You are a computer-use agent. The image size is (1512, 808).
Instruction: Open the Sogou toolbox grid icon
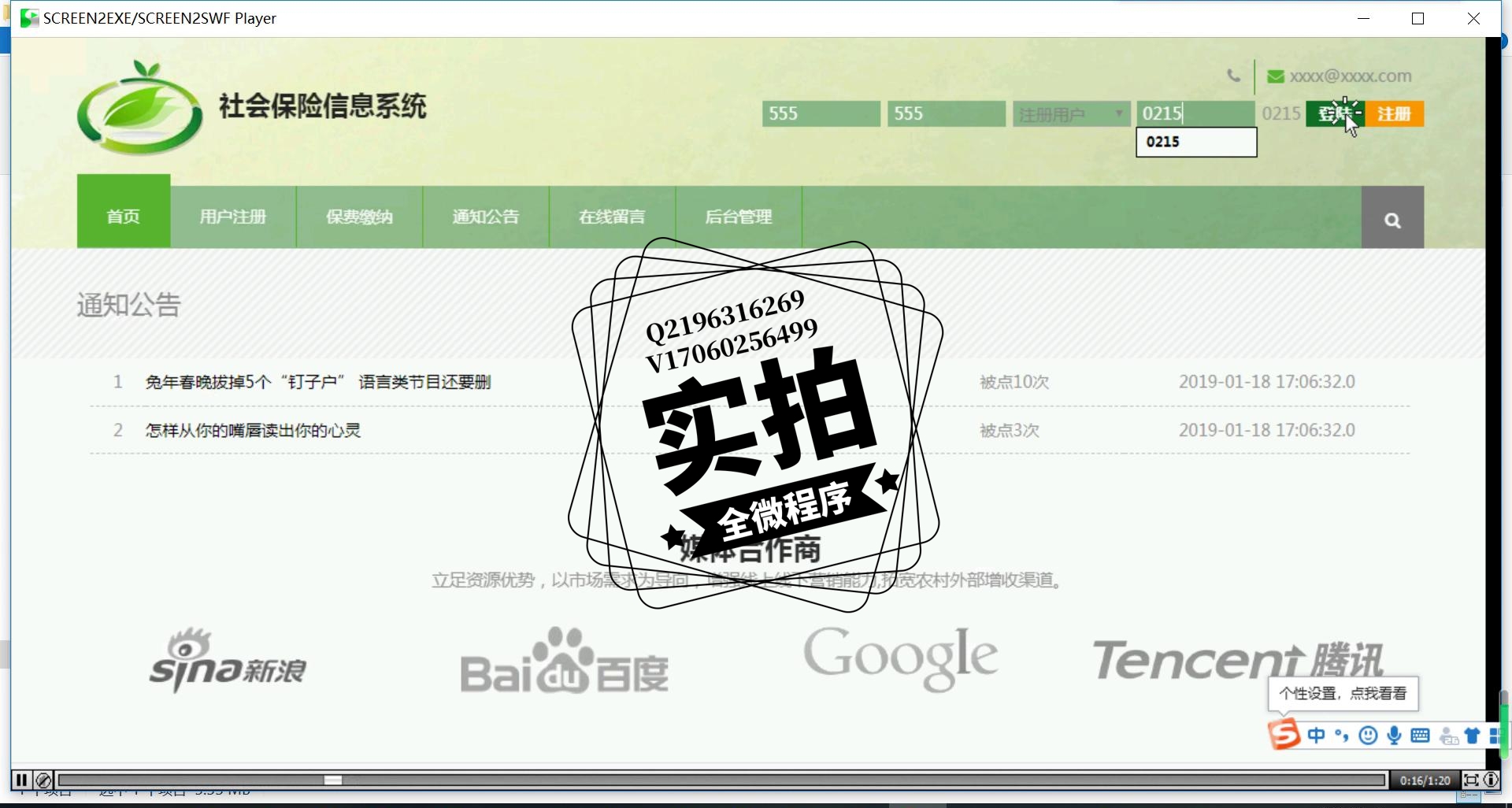tap(1494, 736)
